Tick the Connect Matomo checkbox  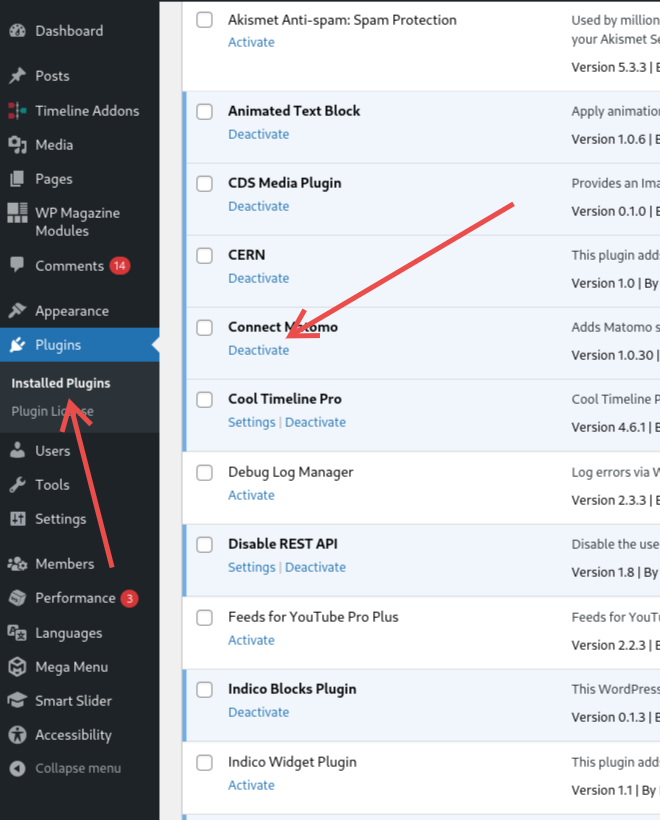pyautogui.click(x=204, y=327)
